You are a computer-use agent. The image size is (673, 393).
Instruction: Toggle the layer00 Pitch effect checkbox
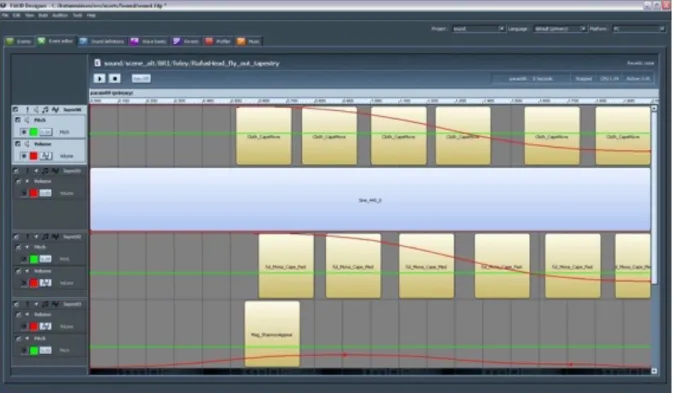(18, 120)
